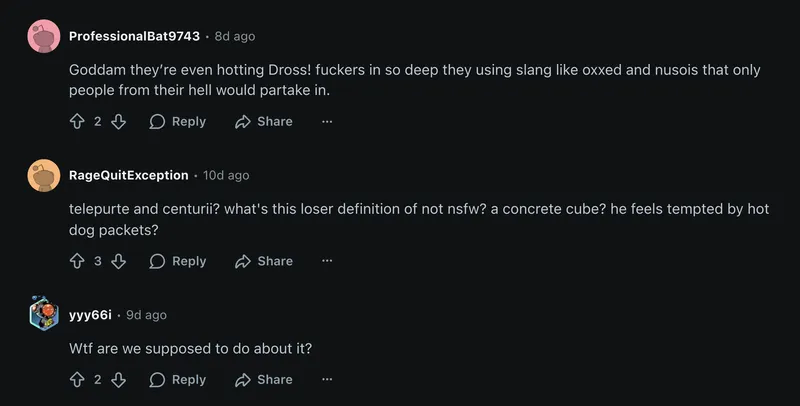Share ProfessionalBat9743's comment
The height and width of the screenshot is (406, 800).
[263, 121]
